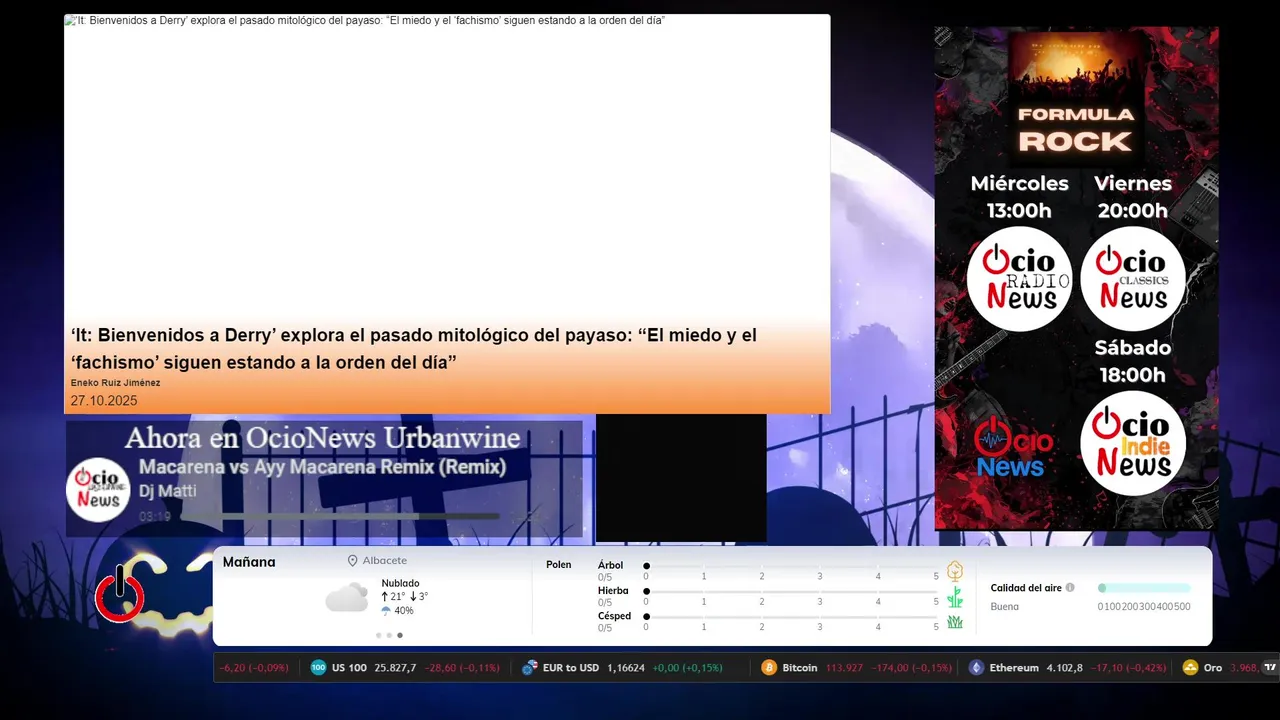Click the Bitcoin price 113.927
This screenshot has width=1280, height=720.
click(x=845, y=668)
